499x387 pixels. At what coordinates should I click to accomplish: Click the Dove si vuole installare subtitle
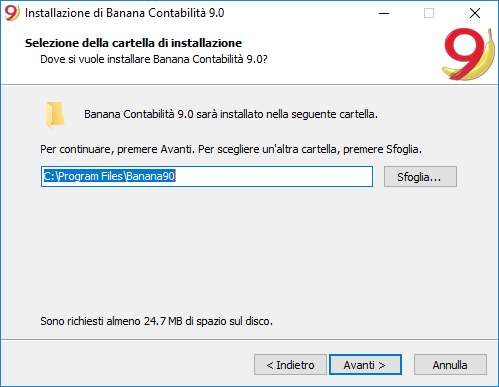pyautogui.click(x=154, y=59)
